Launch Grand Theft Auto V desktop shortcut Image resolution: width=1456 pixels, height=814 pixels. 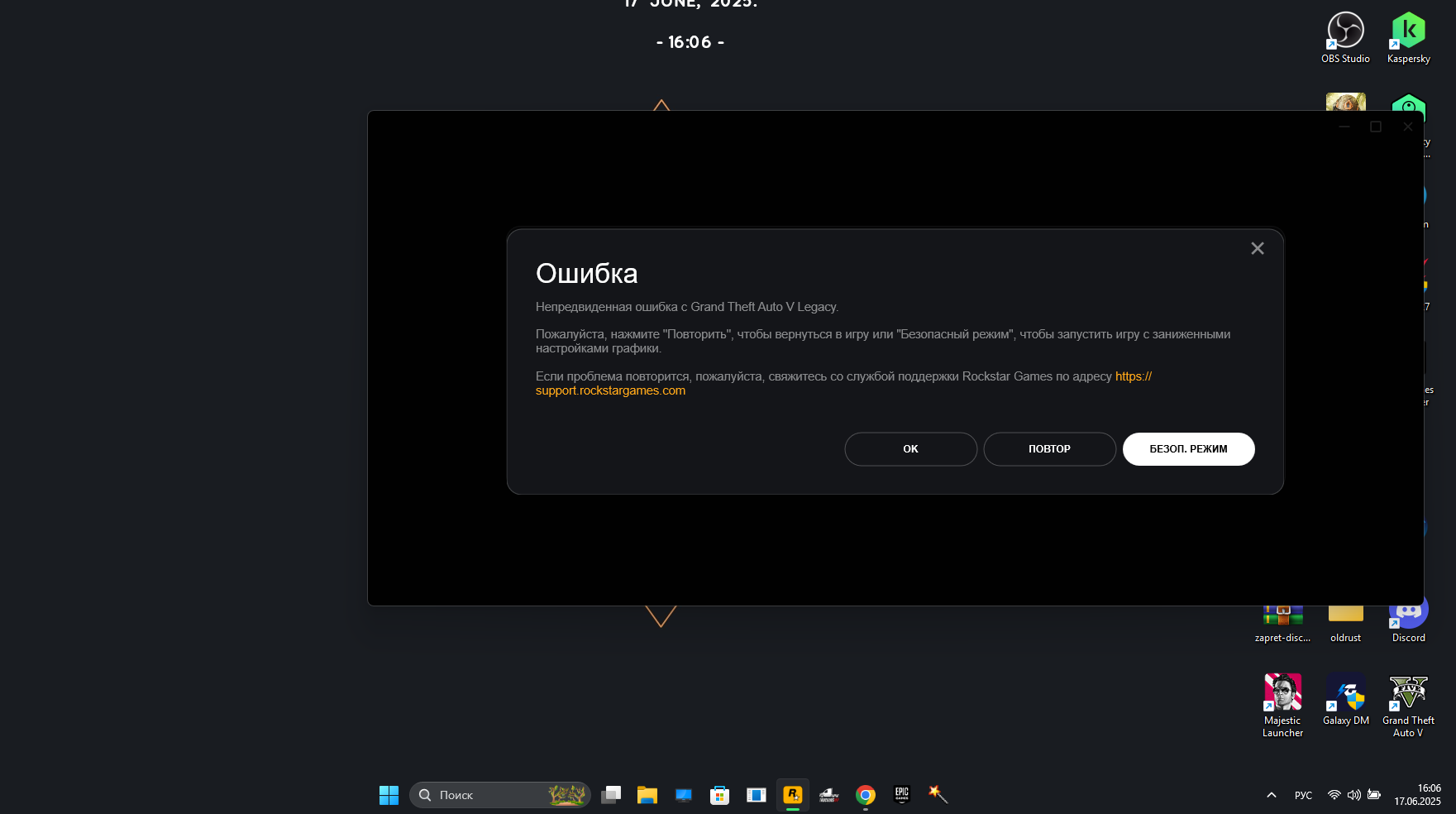tap(1408, 706)
